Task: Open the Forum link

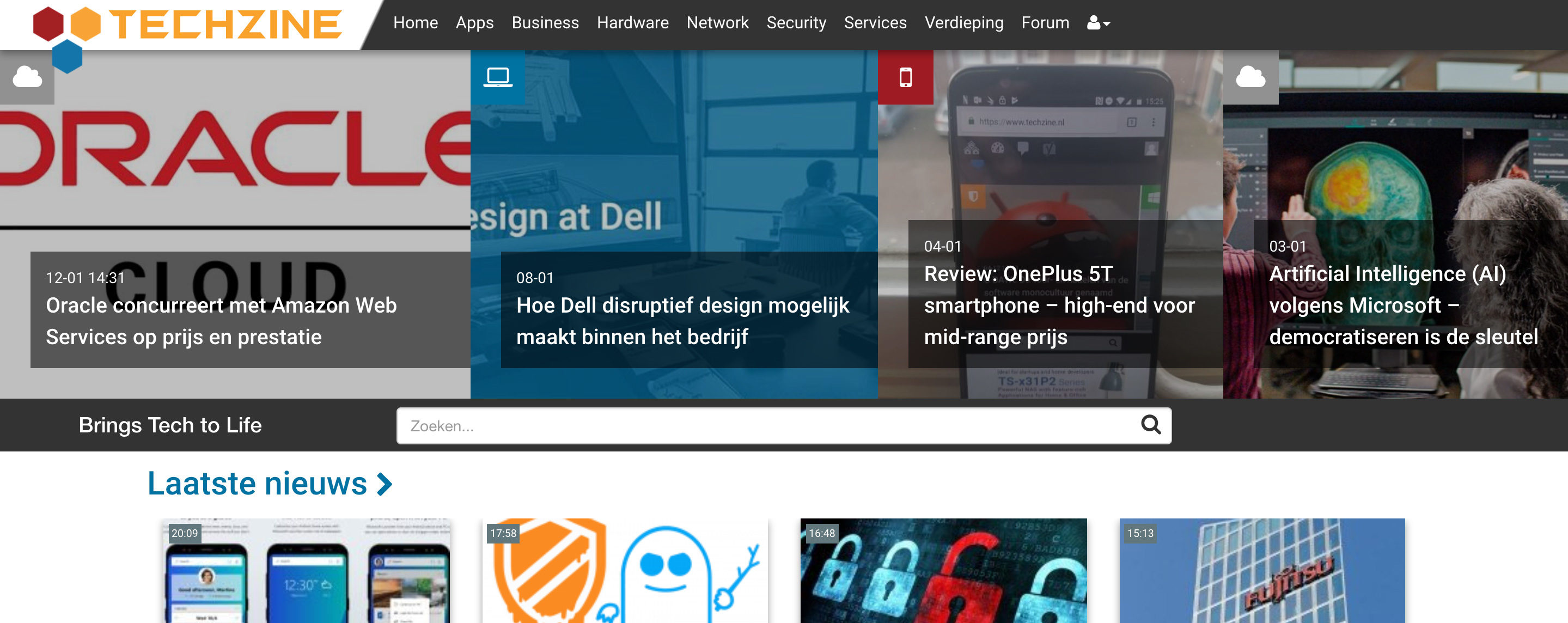Action: (1045, 23)
